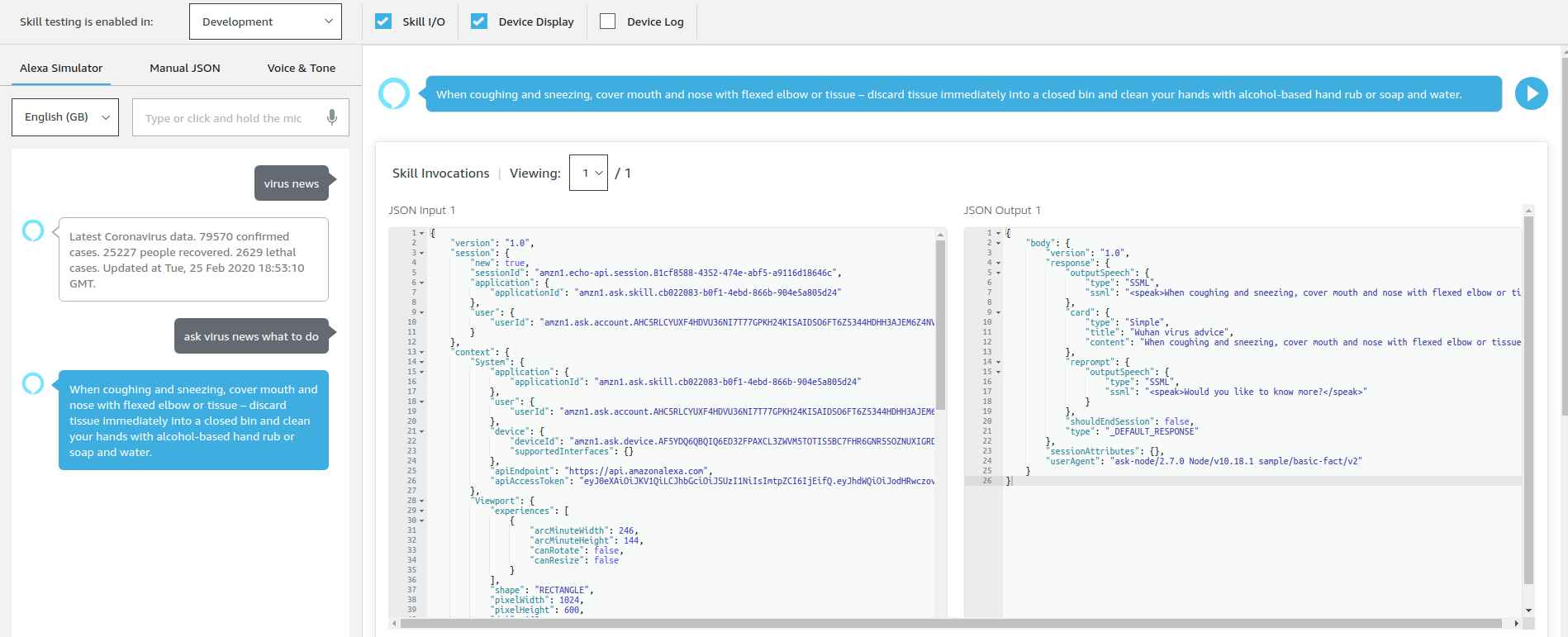Image resolution: width=1568 pixels, height=637 pixels.
Task: Switch to the Alexa Simulator tab
Action: tap(61, 68)
